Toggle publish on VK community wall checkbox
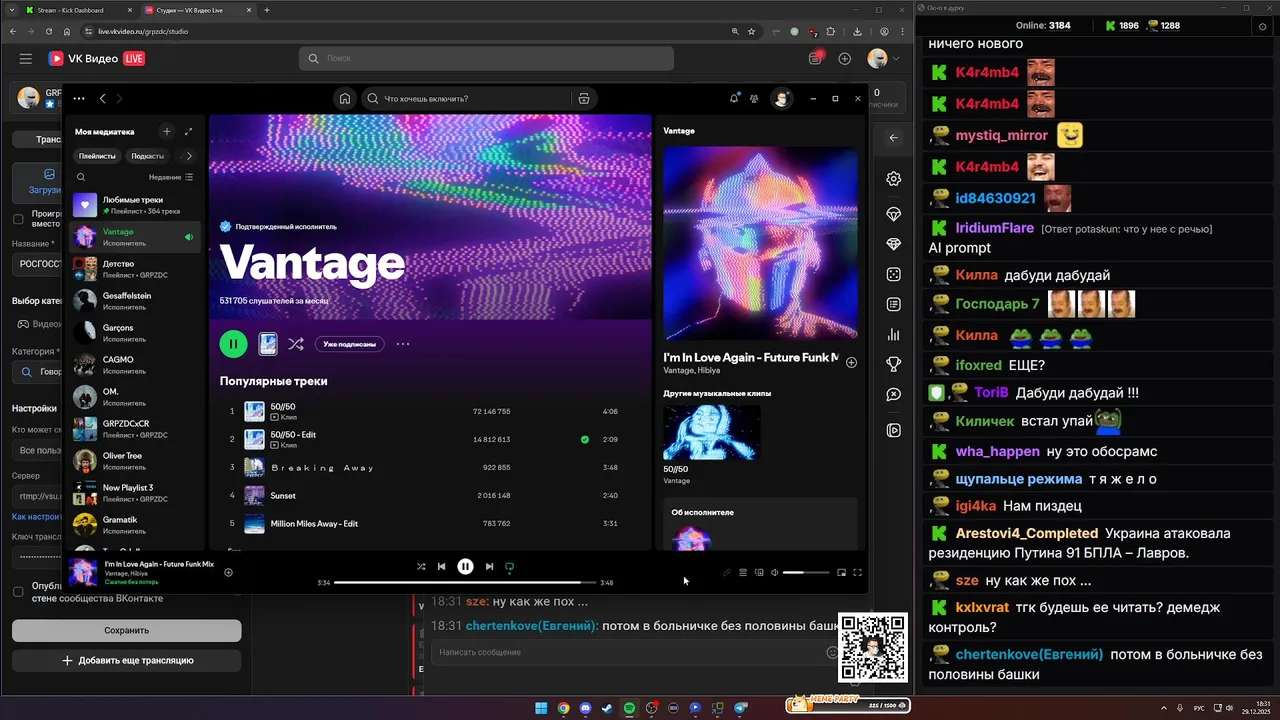The width and height of the screenshot is (1280, 720). 18,591
